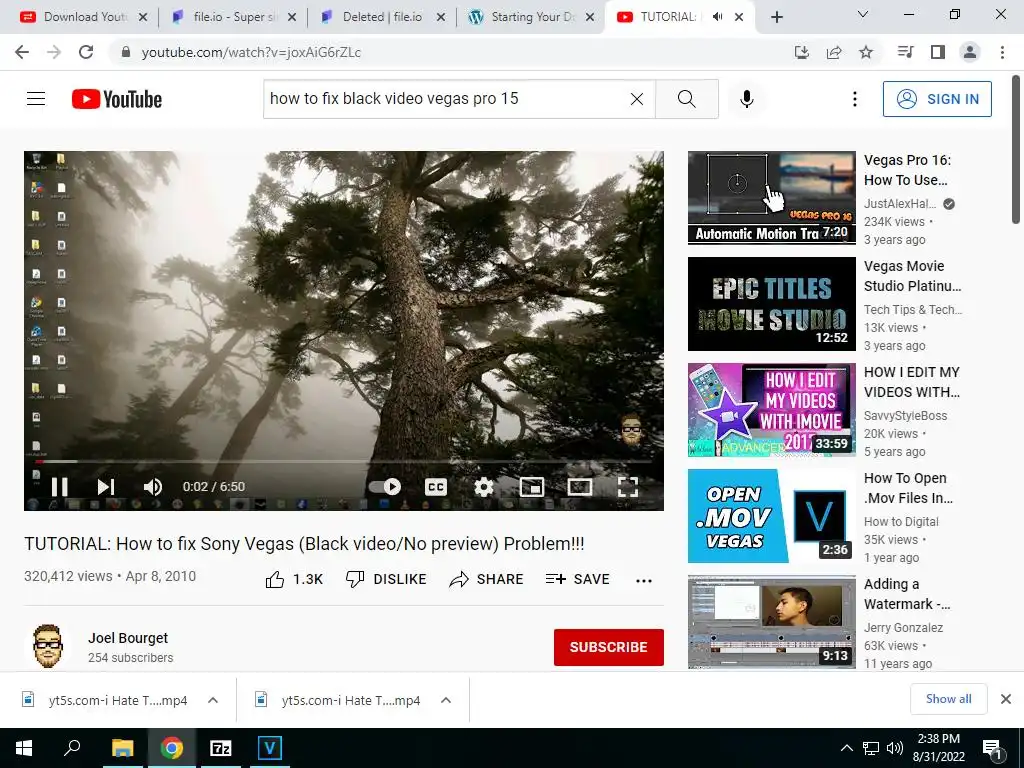Enter full screen mode

628,487
